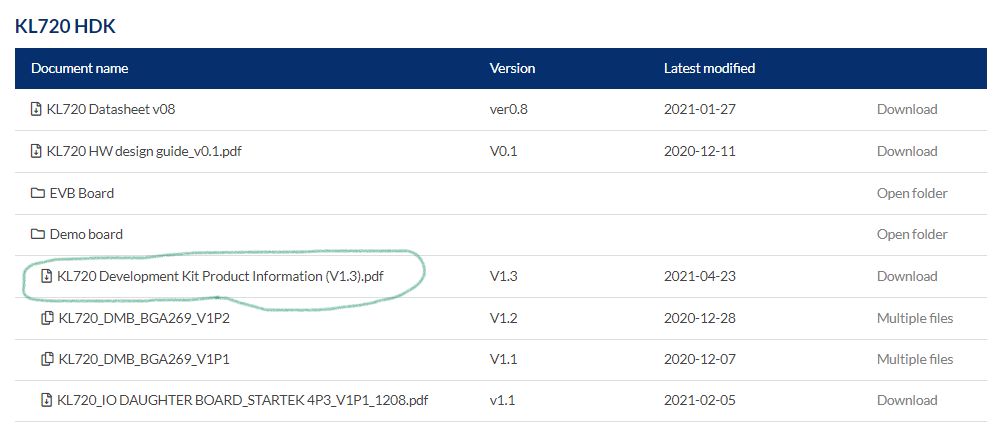Select the Document name column header
Screen dimensions: 1001x434
click(80, 68)
